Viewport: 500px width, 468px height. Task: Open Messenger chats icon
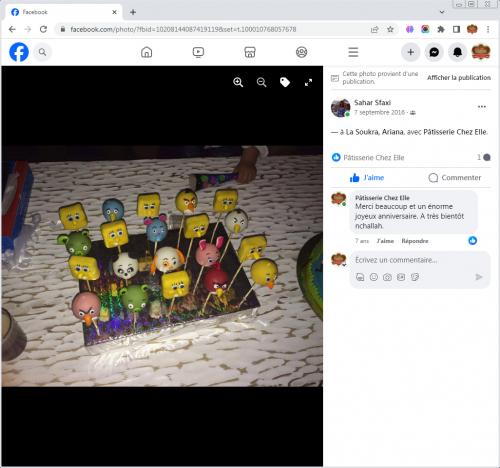434,52
